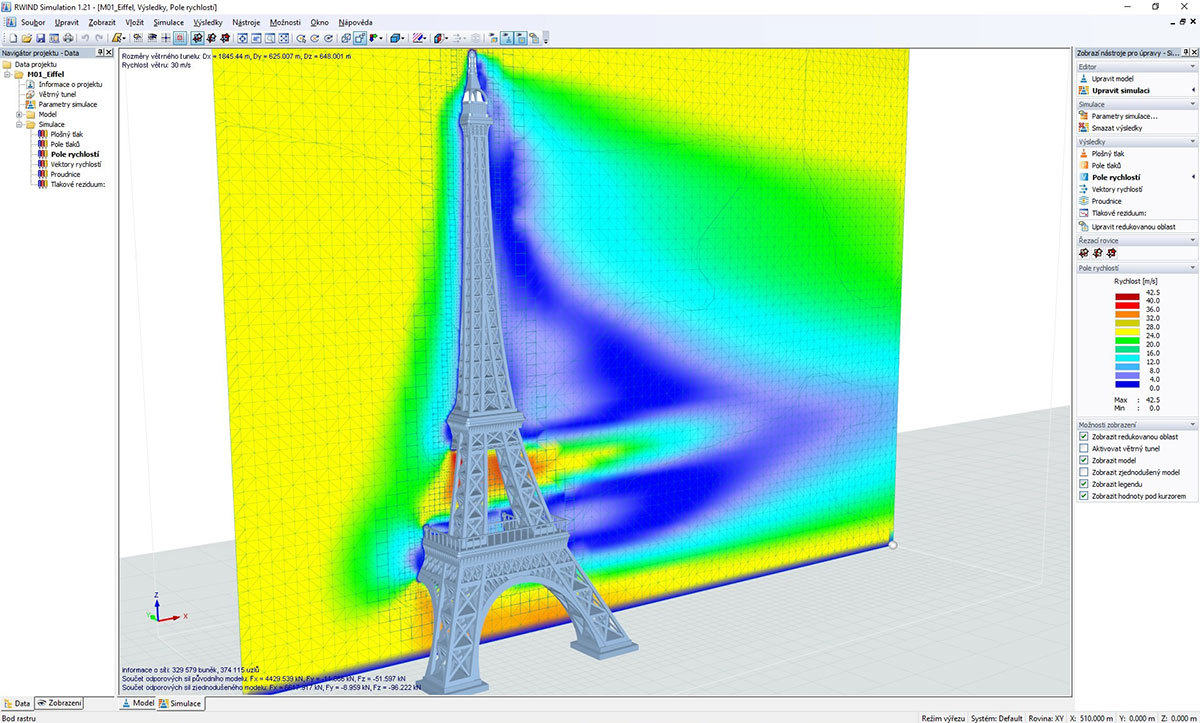Open the Nástroje menu

247,21
